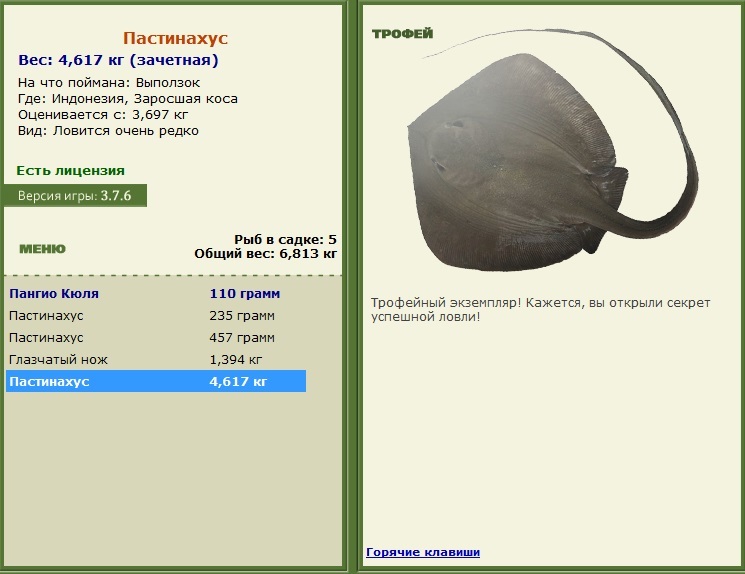Click the Где: Индонезия, Заросшая коса line
Viewport: 745px width, 574px height.
coord(128,98)
